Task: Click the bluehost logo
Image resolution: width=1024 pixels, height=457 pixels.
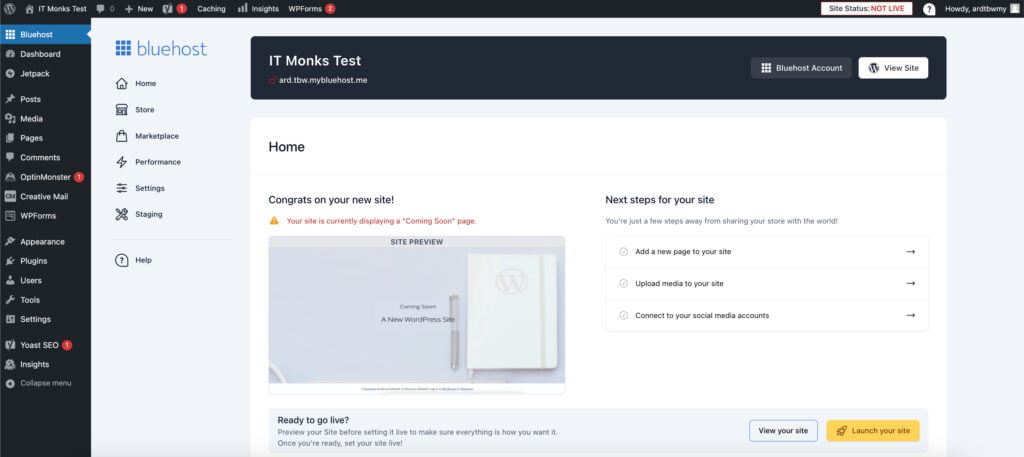Action: [161, 48]
